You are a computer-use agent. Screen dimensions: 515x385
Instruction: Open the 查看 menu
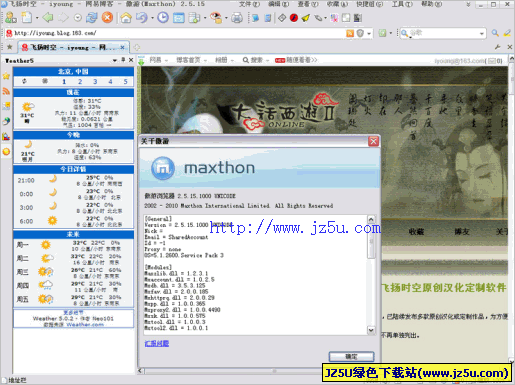click(308, 4)
